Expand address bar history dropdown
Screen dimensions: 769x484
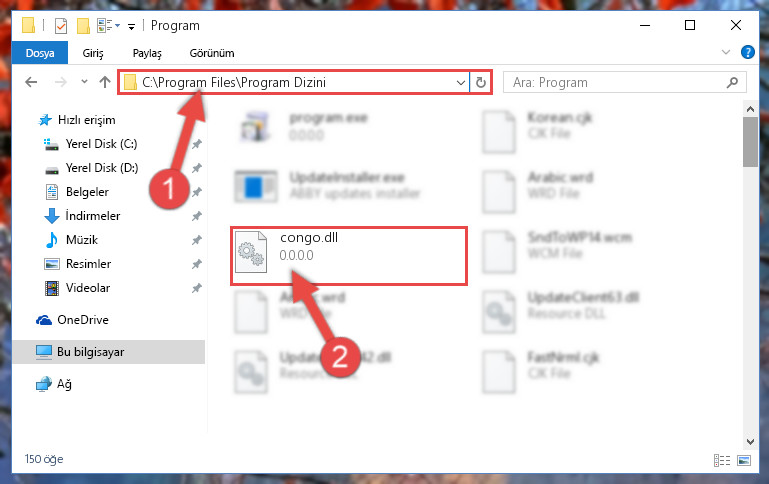pyautogui.click(x=461, y=82)
